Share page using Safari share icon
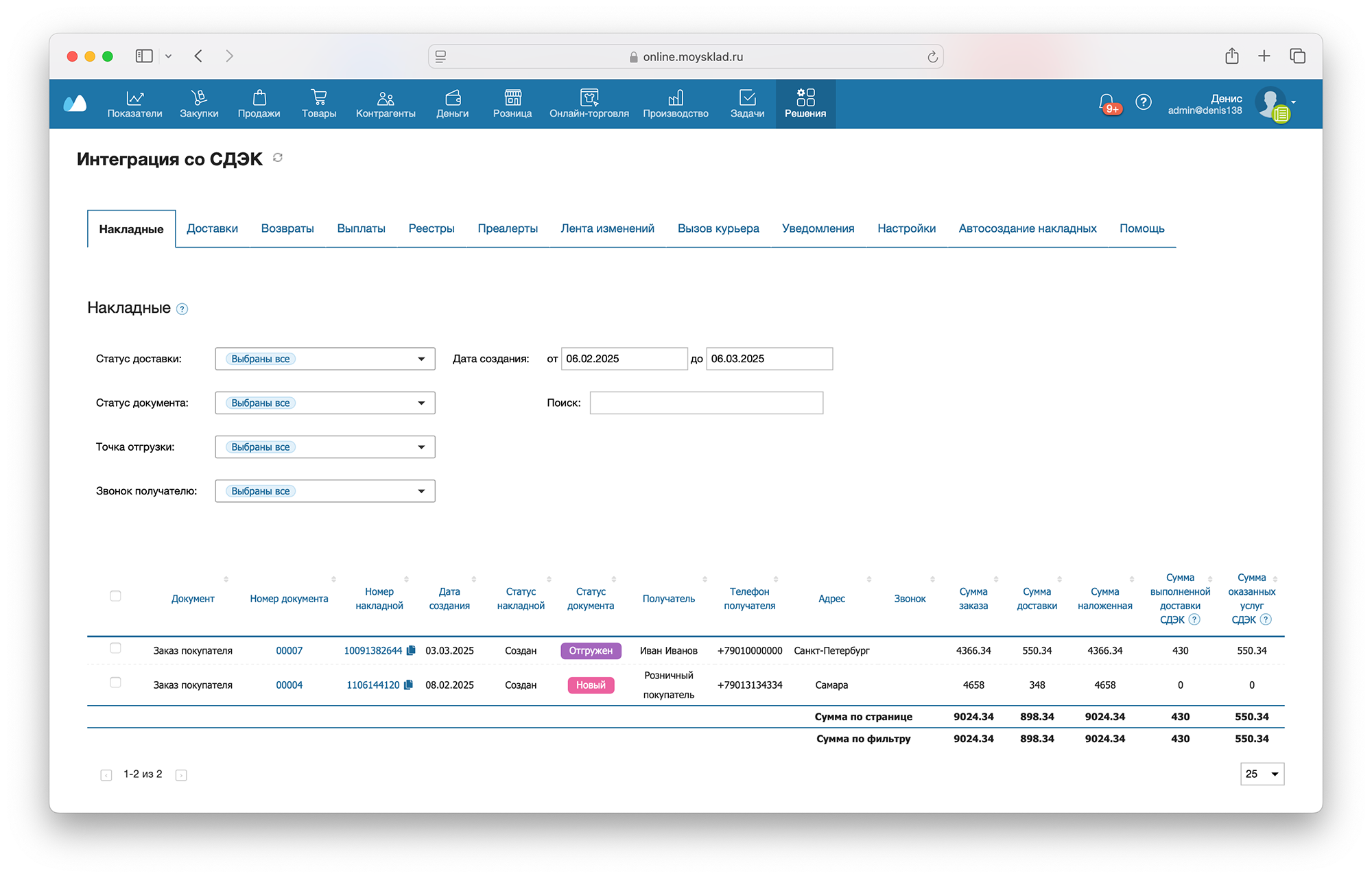The height and width of the screenshot is (878, 1372). [x=1231, y=56]
